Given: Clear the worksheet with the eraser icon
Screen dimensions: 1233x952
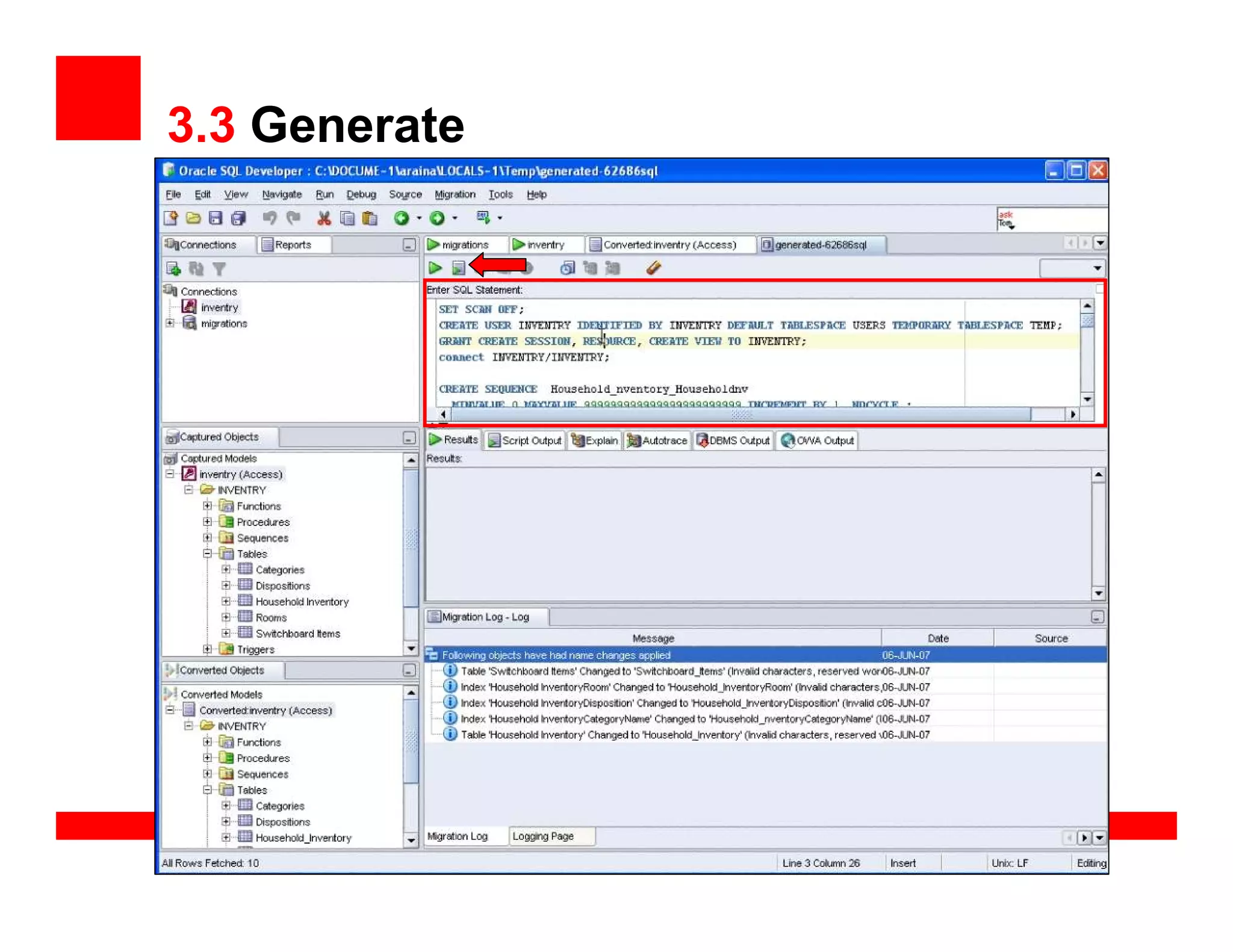Looking at the screenshot, I should (654, 268).
